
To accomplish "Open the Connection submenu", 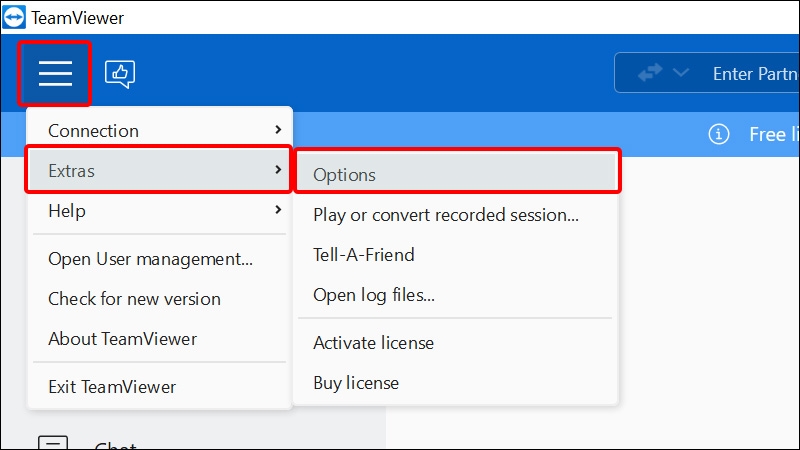I will 159,131.
